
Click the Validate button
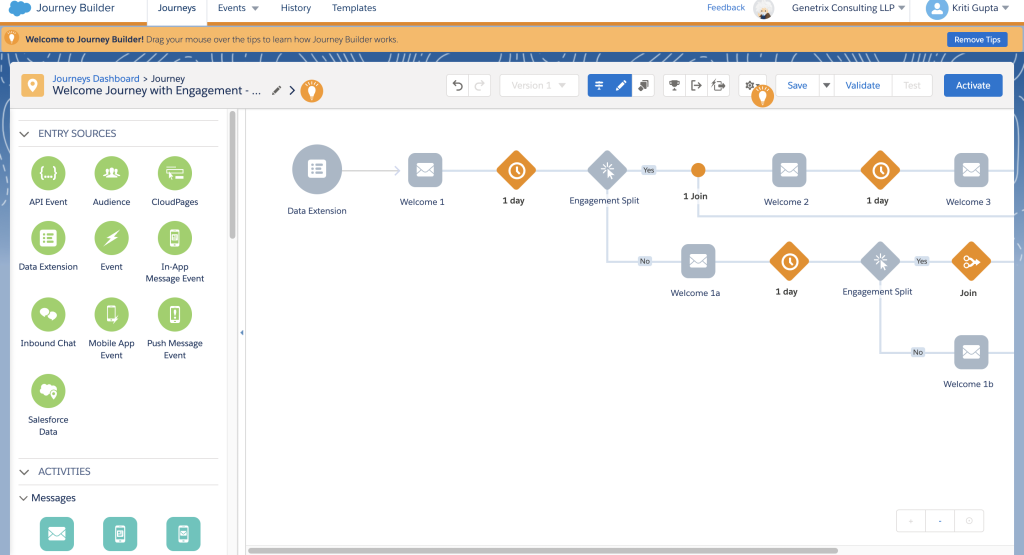coord(863,86)
